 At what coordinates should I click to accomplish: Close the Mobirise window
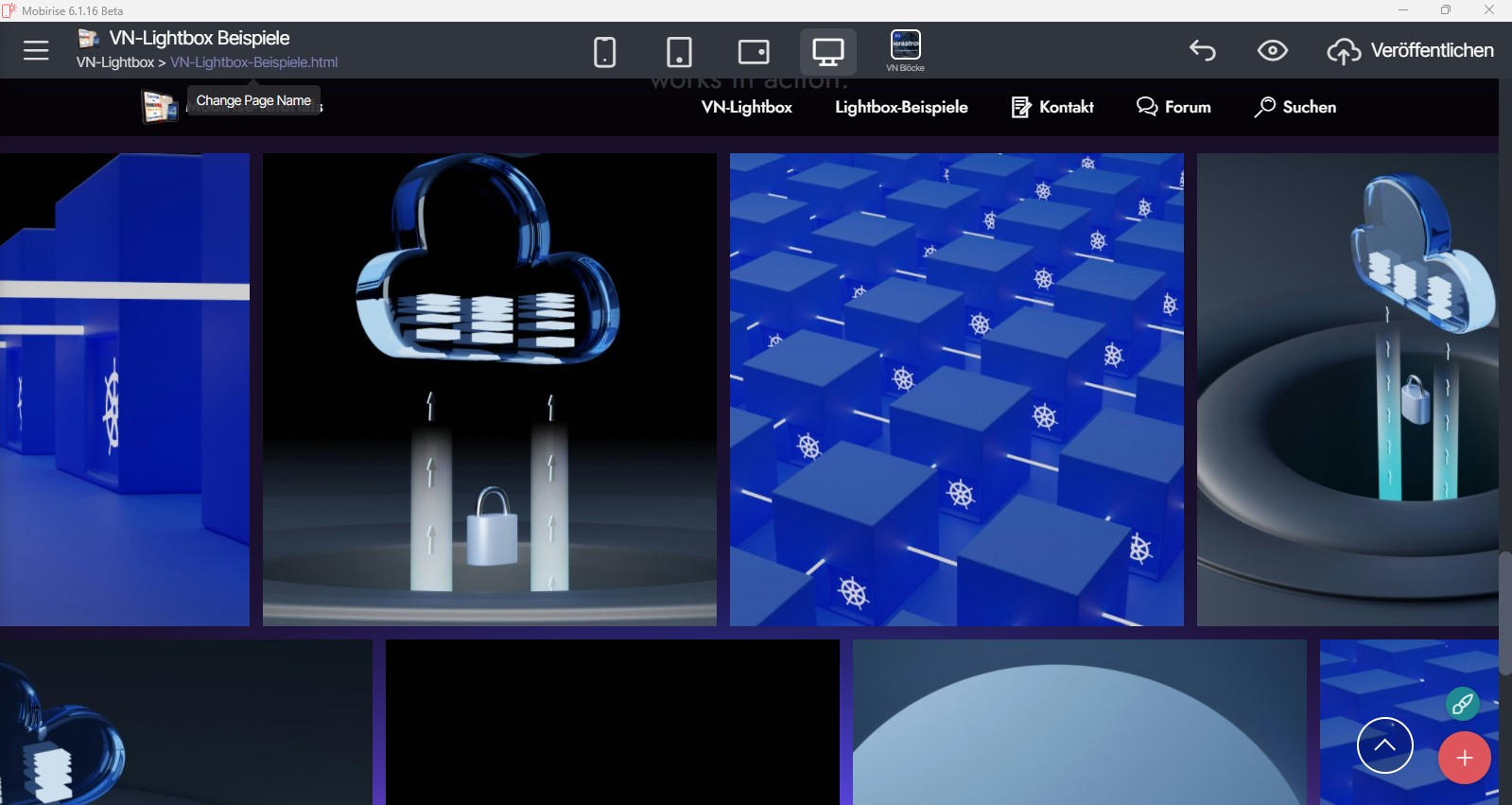[1489, 10]
